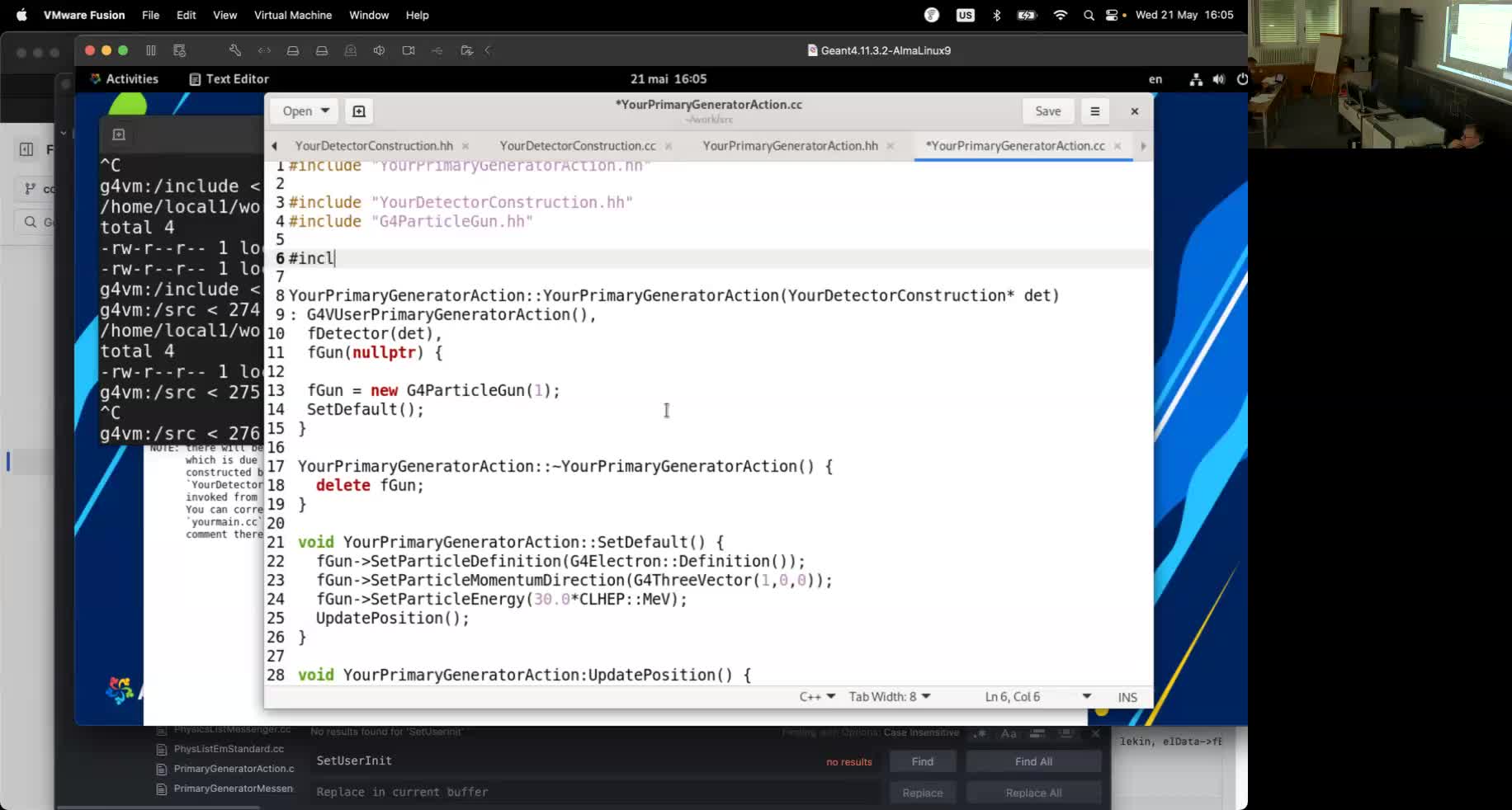This screenshot has height=810, width=1512.
Task: Open the C++ language selector dropdown
Action: 817,697
